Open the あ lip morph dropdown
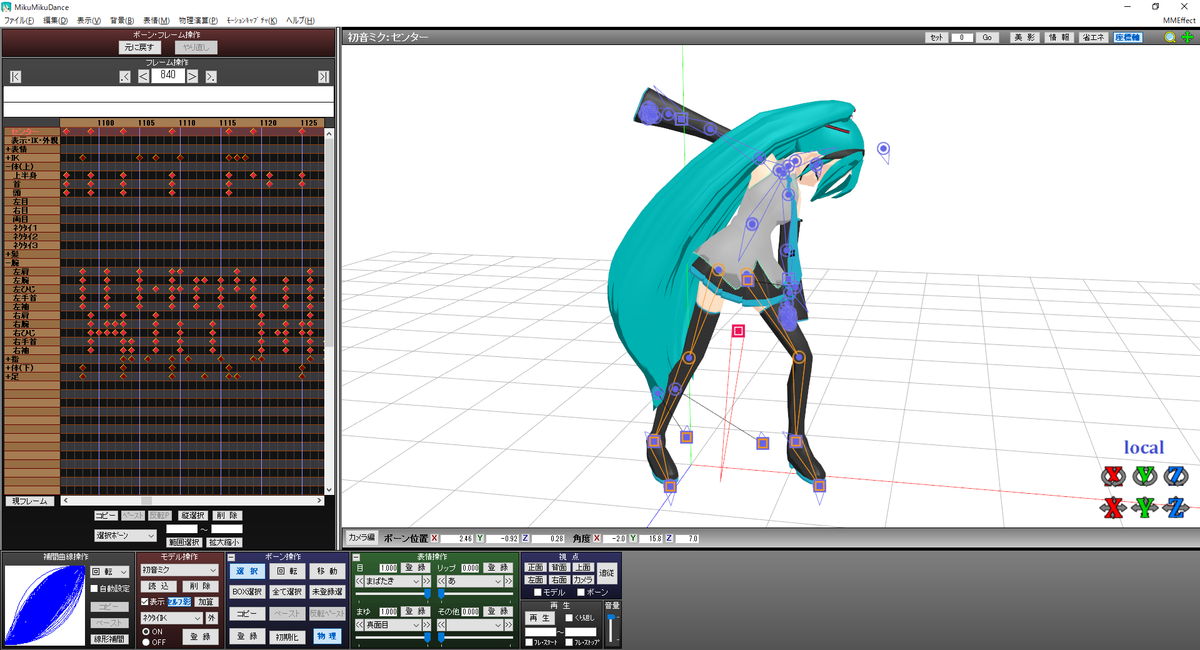Screen dimensions: 1200x650 (474, 581)
